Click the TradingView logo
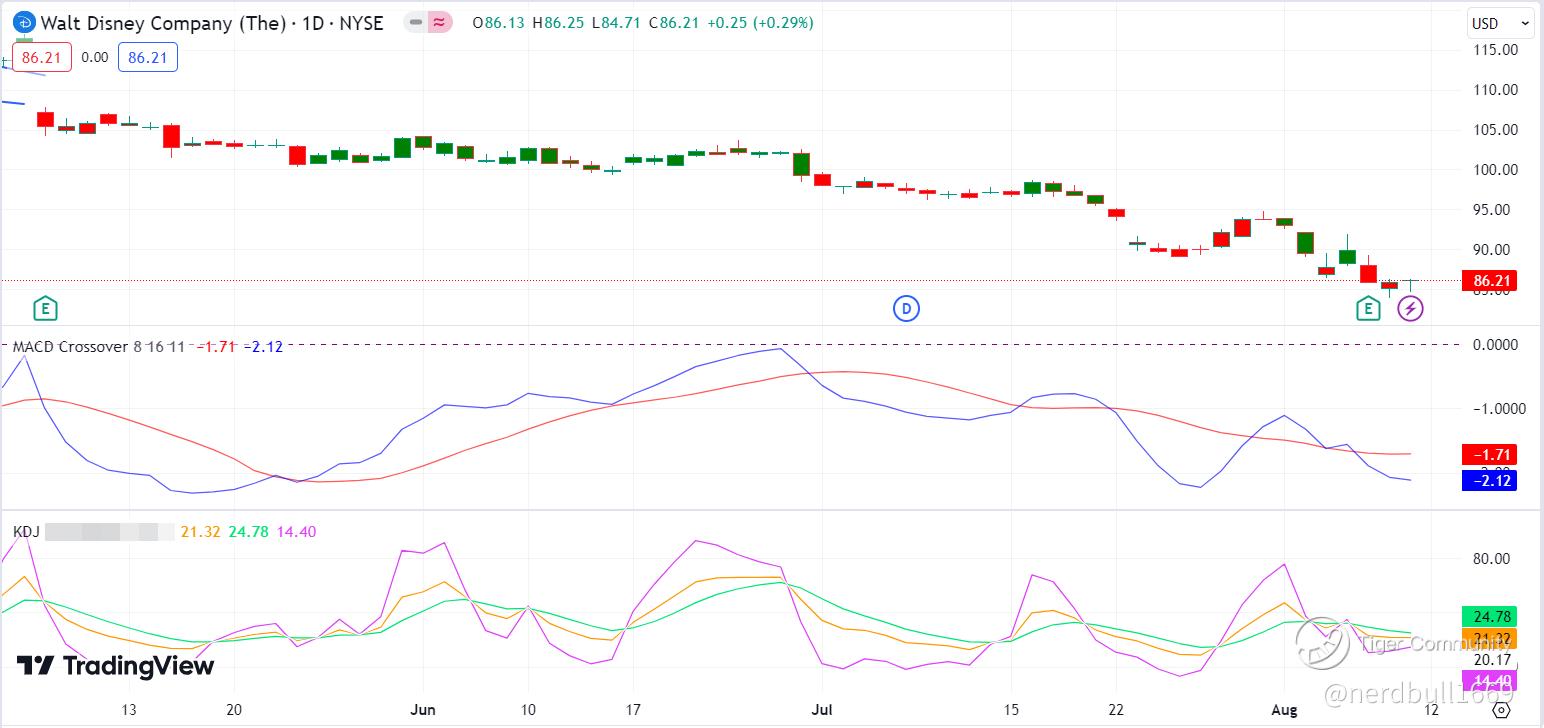 click(x=115, y=666)
